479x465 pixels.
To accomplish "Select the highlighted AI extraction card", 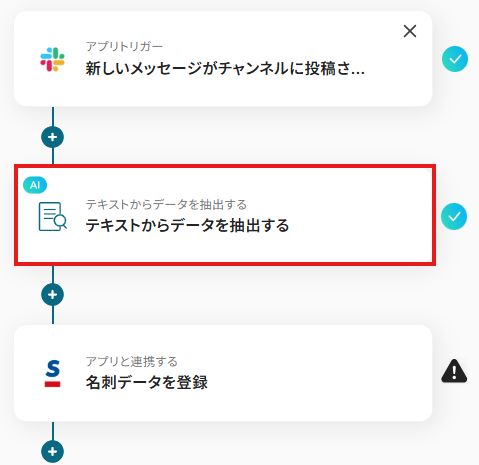I will [x=225, y=215].
